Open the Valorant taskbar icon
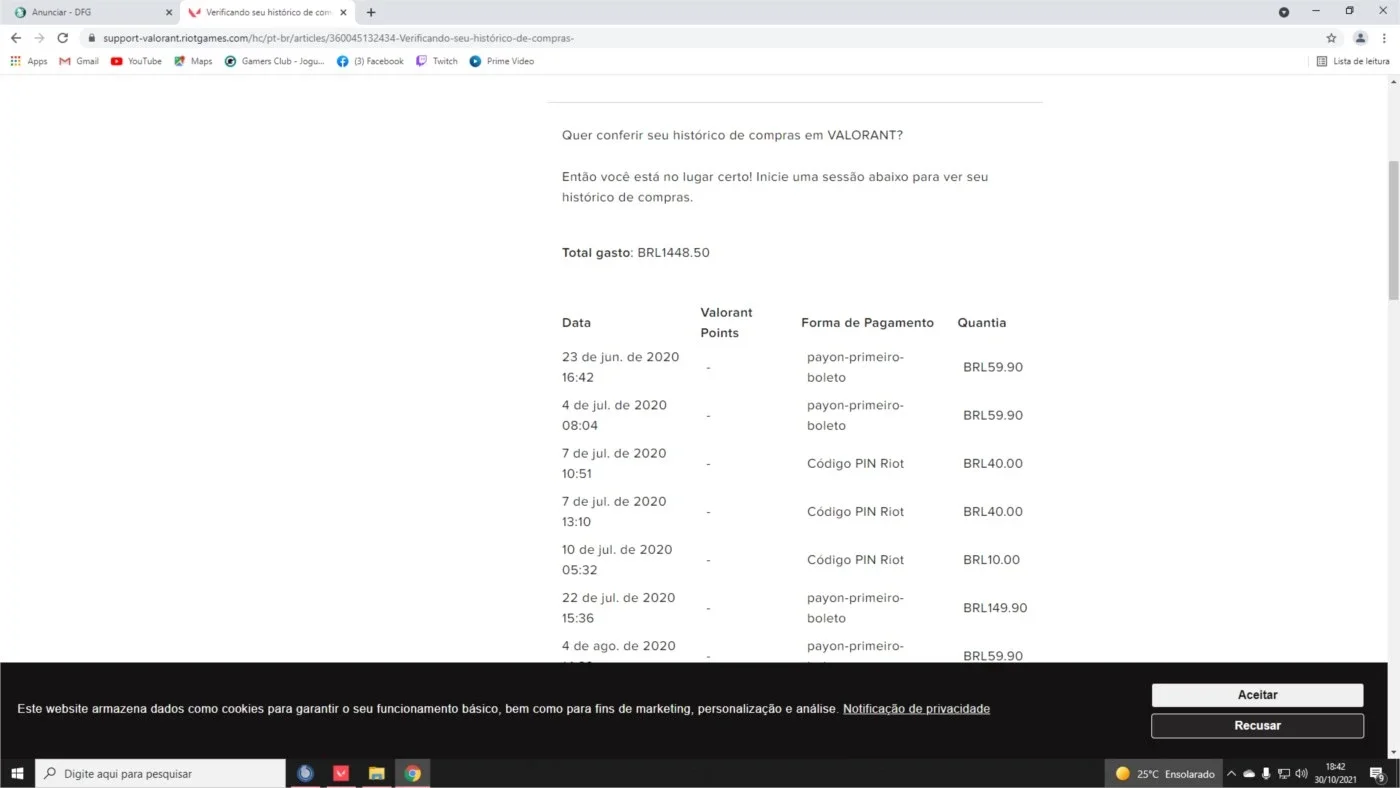The width and height of the screenshot is (1400, 788). coord(341,773)
